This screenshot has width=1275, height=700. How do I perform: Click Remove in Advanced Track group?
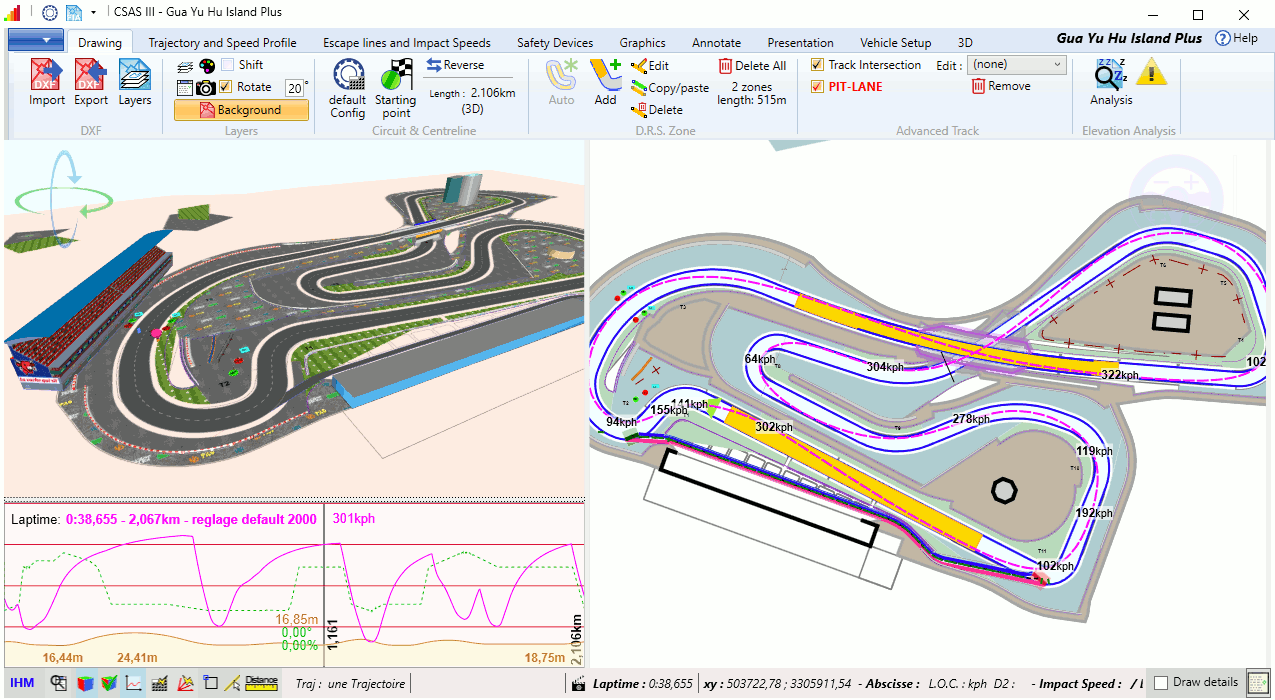pyautogui.click(x=1000, y=86)
